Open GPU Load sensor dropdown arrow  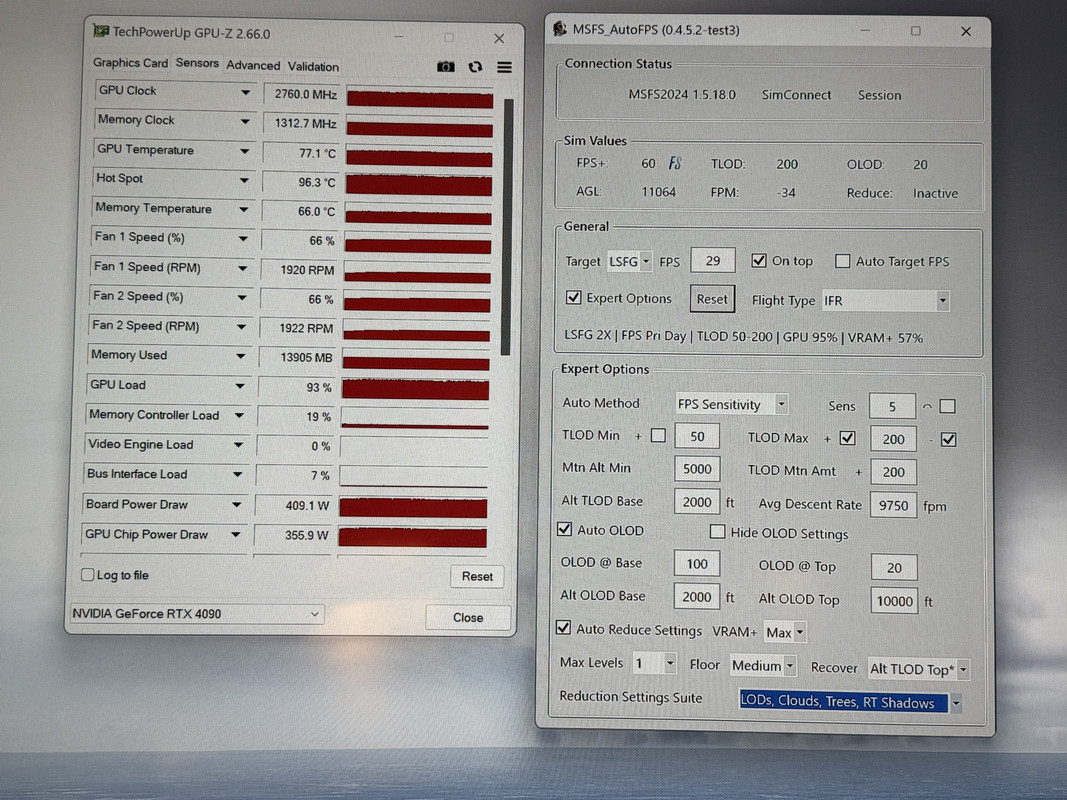click(240, 386)
